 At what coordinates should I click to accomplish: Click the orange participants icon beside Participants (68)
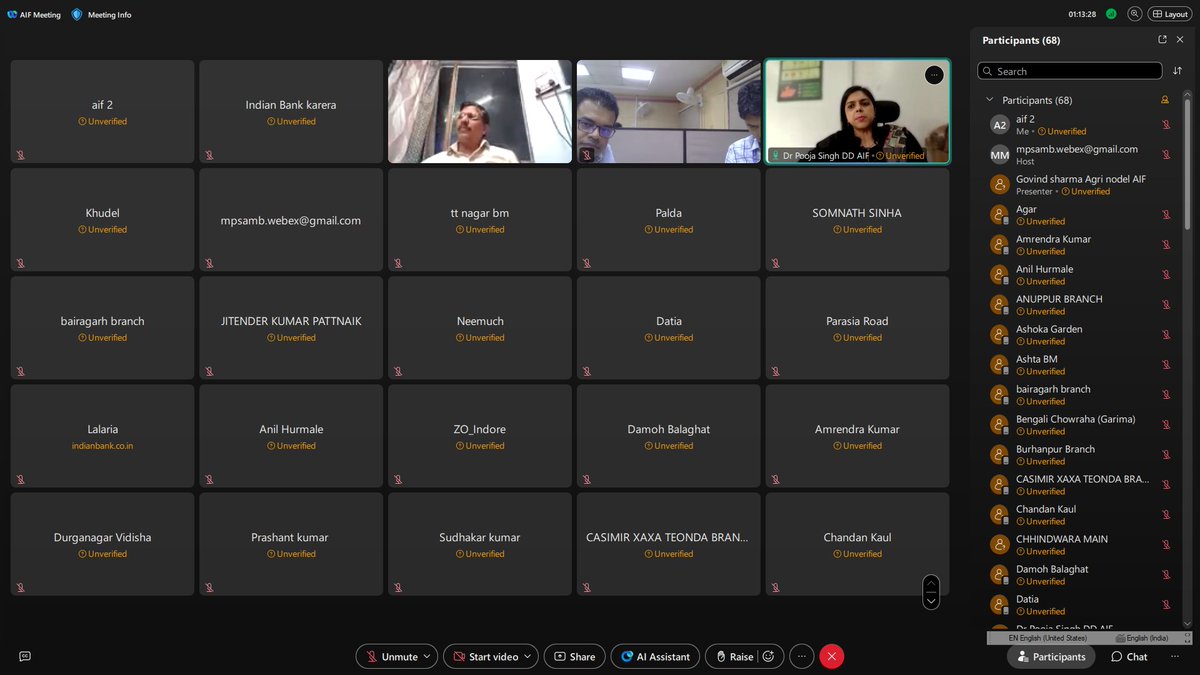click(1165, 100)
